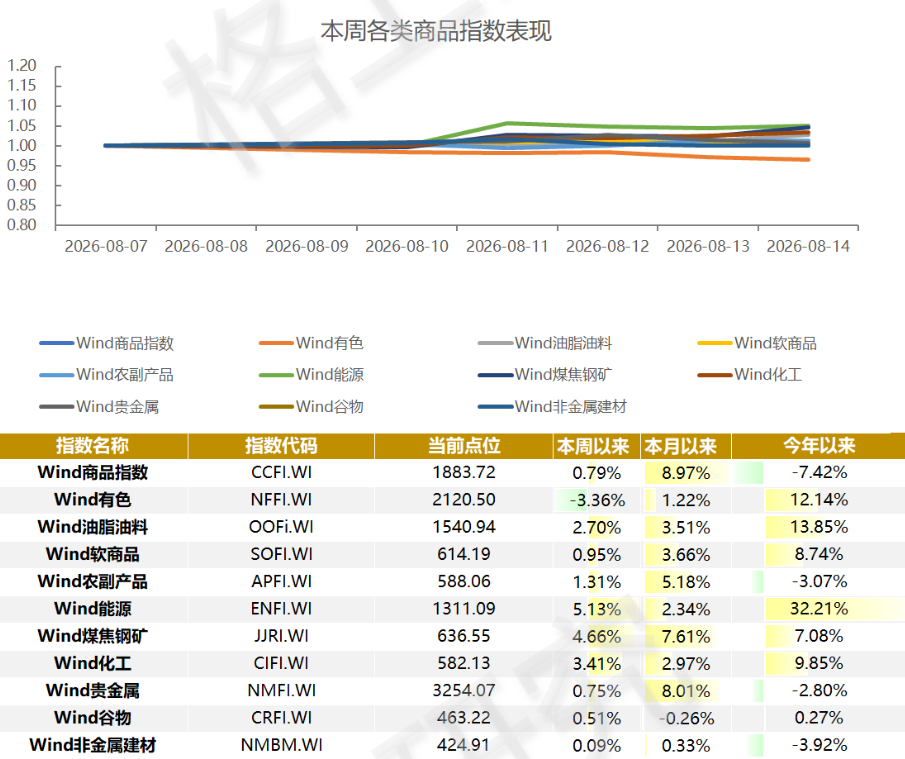The height and width of the screenshot is (759, 905).
Task: Click index code CIFI.WI
Action: point(281,663)
